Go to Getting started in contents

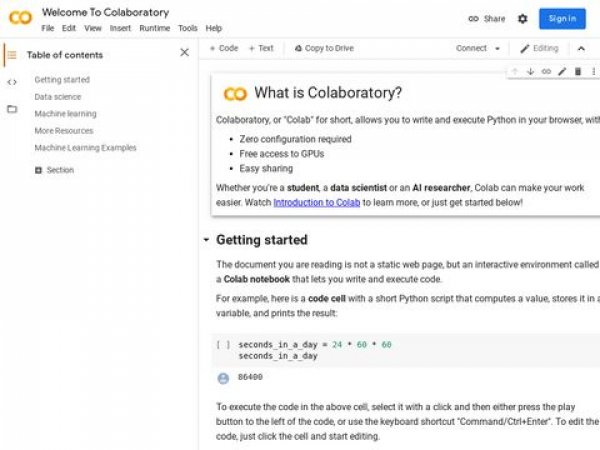click(62, 80)
